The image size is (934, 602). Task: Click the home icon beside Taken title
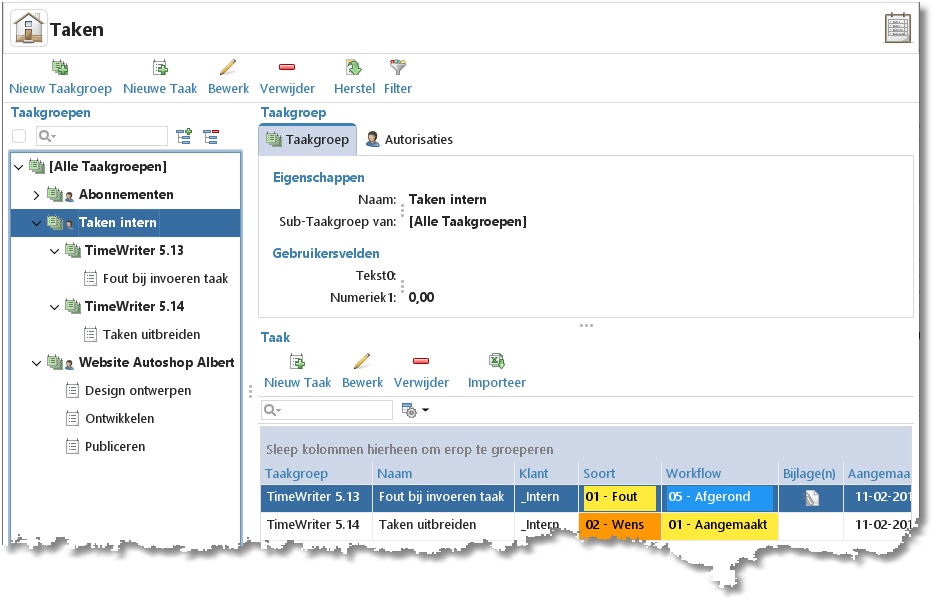(x=29, y=28)
